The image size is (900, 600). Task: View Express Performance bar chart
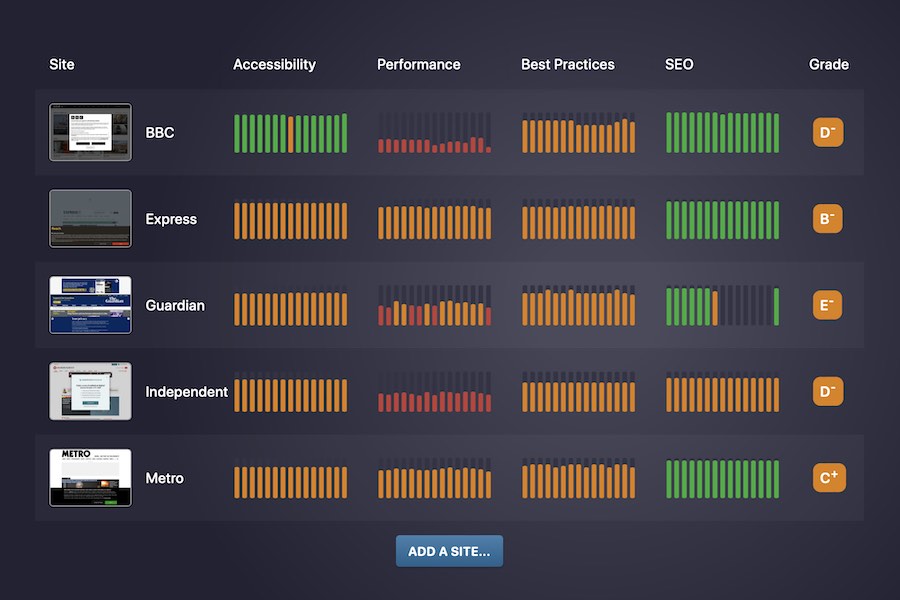(435, 219)
